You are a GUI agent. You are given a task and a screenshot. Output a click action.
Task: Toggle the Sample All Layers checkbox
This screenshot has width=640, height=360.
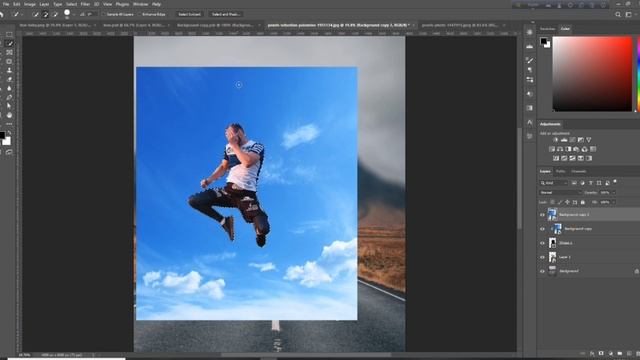tap(104, 14)
